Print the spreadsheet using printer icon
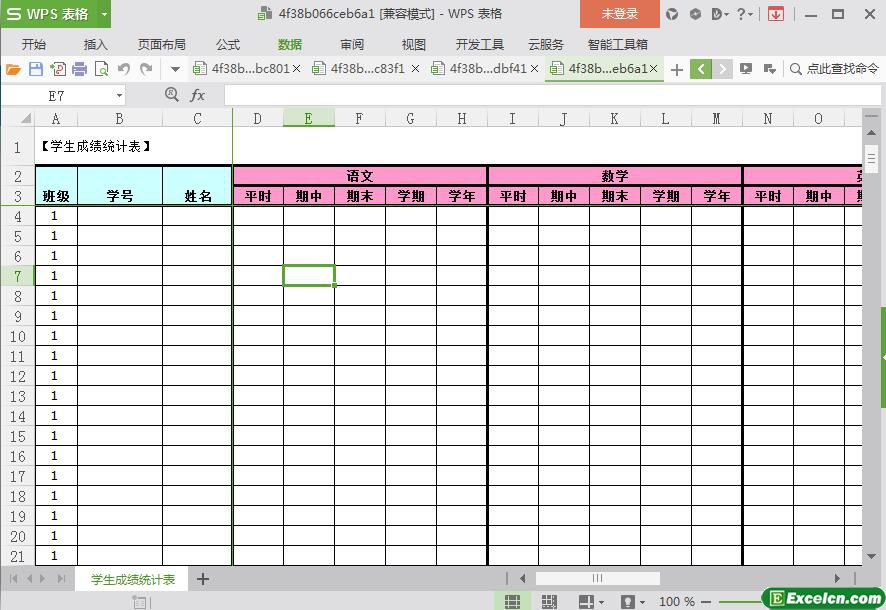The width and height of the screenshot is (886, 610). (80, 69)
